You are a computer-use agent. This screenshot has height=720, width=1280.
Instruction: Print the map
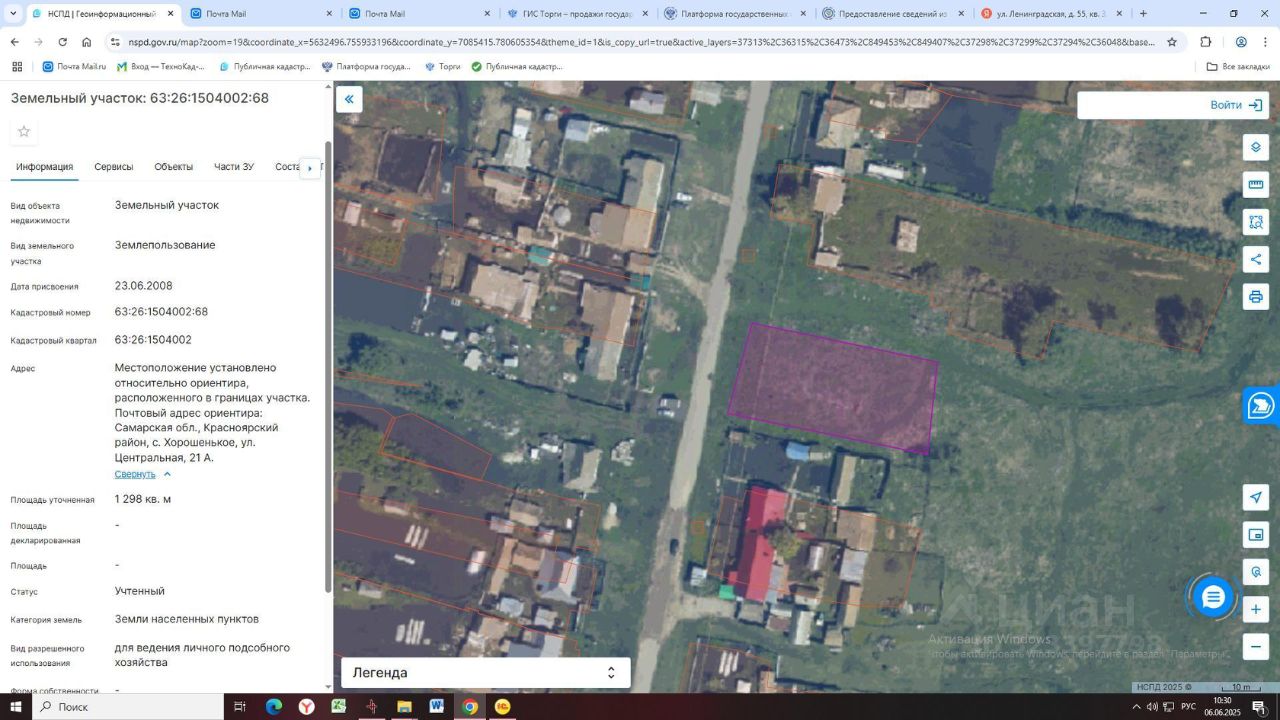pos(1256,297)
